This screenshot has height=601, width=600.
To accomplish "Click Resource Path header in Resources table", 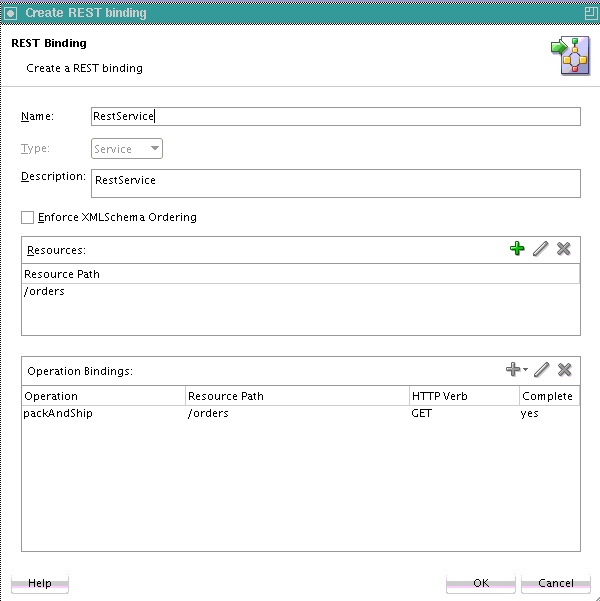I will (x=301, y=274).
